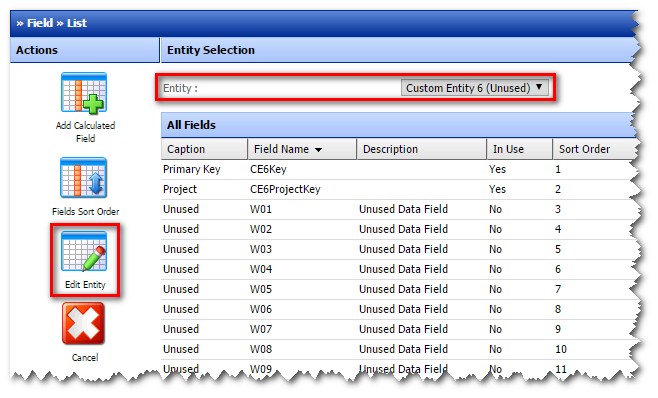Screen dimensions: 658x398
Task: Select field name W06
Action: (x=261, y=309)
